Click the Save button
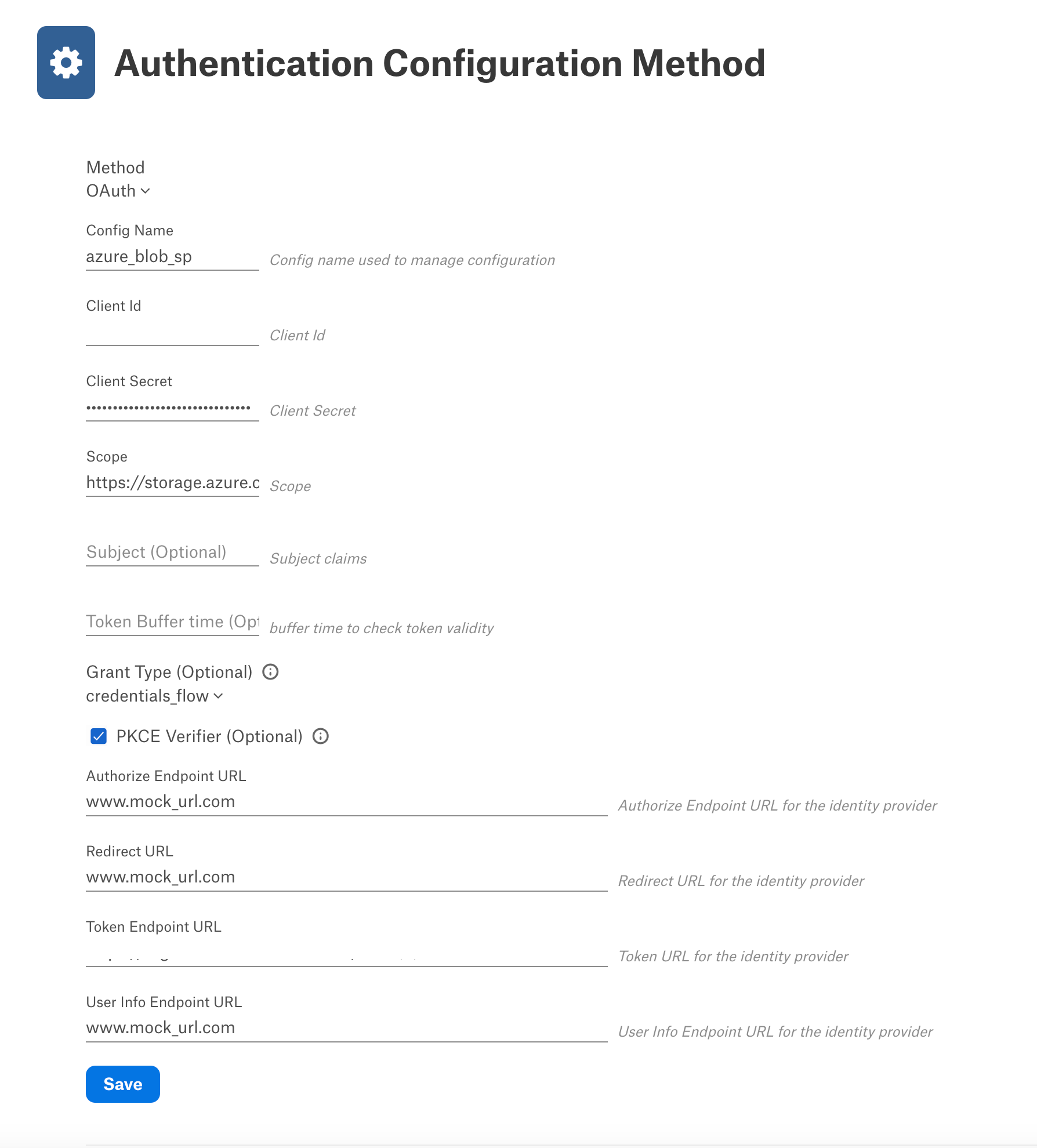The height and width of the screenshot is (1148, 1037). click(x=123, y=1084)
